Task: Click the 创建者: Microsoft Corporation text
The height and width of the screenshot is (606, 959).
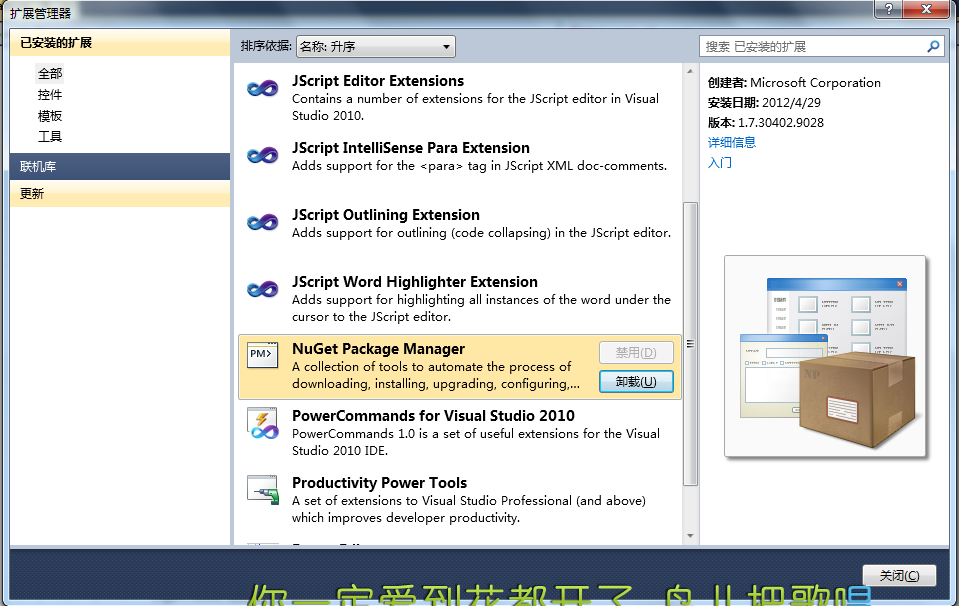Action: coord(794,83)
